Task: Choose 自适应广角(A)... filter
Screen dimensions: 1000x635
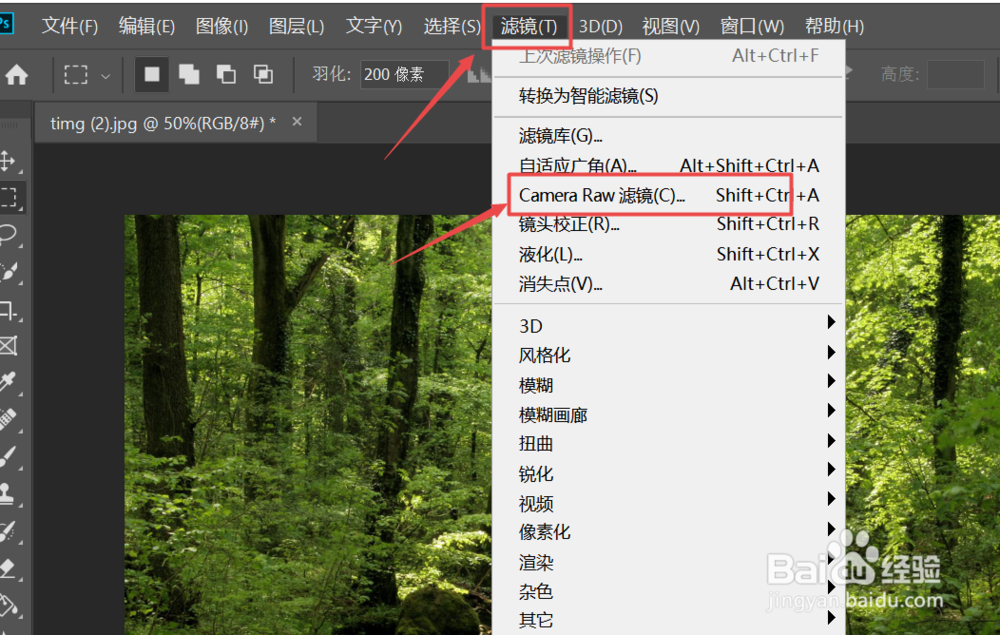Action: coord(668,166)
